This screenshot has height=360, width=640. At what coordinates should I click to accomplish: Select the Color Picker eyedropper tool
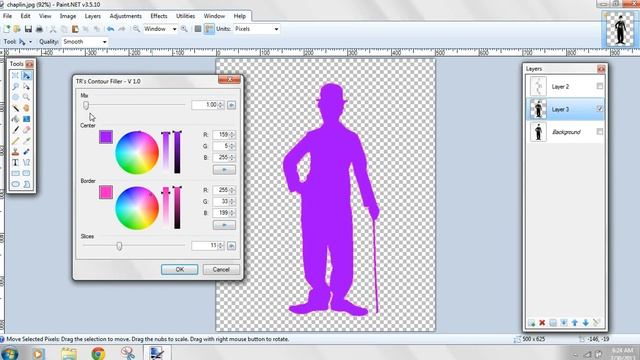[x=27, y=141]
